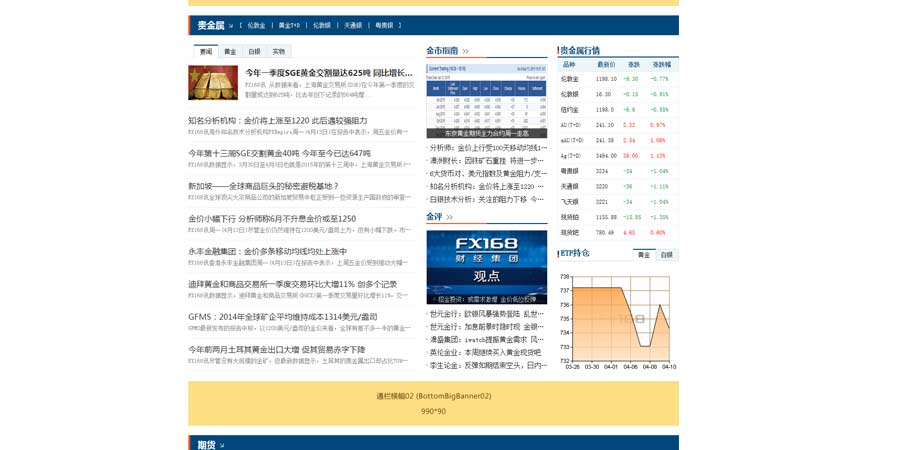The image size is (900, 450).
Task: Read article 新加坡——全球商品巨头的秘密避税基地
Action: click(x=264, y=186)
